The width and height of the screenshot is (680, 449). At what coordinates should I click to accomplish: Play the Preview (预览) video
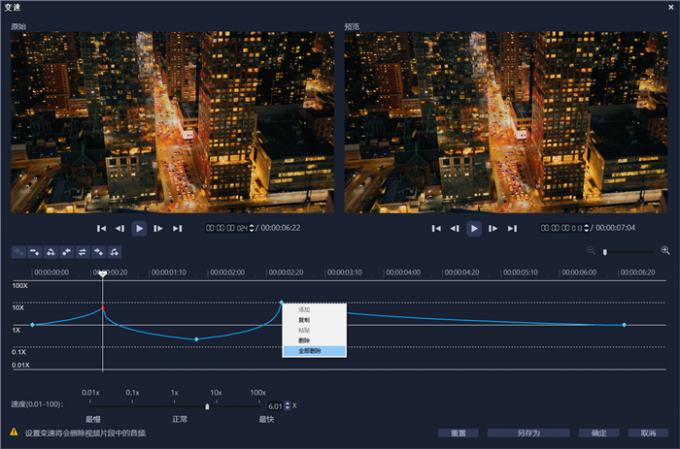pos(474,229)
